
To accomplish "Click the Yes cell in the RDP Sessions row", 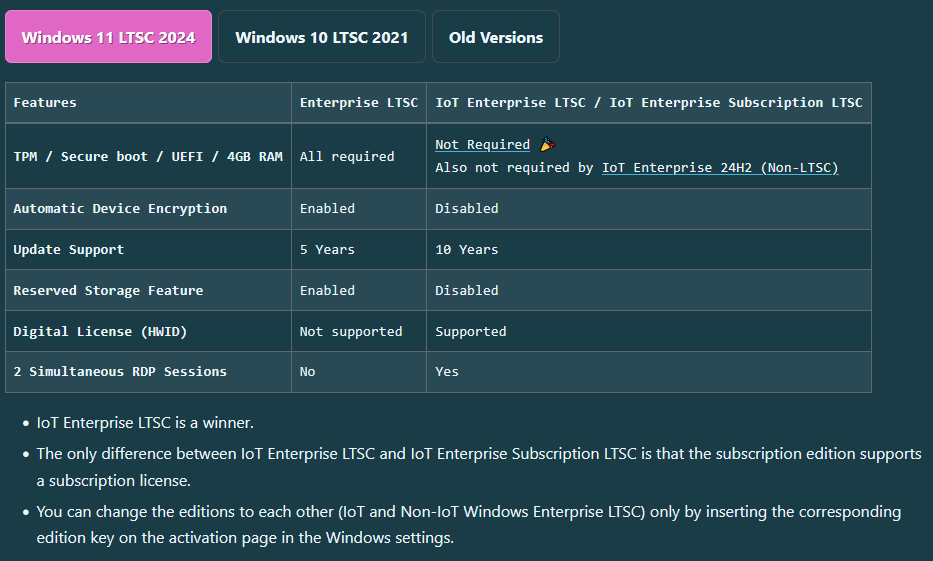I will click(x=649, y=372).
